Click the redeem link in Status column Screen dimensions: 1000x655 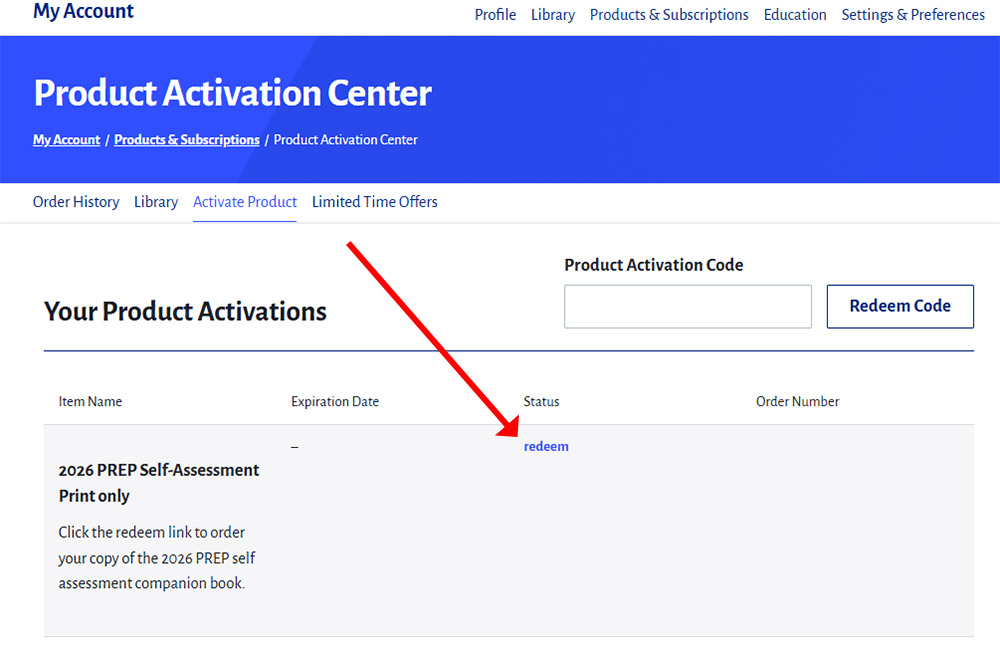[x=546, y=447]
